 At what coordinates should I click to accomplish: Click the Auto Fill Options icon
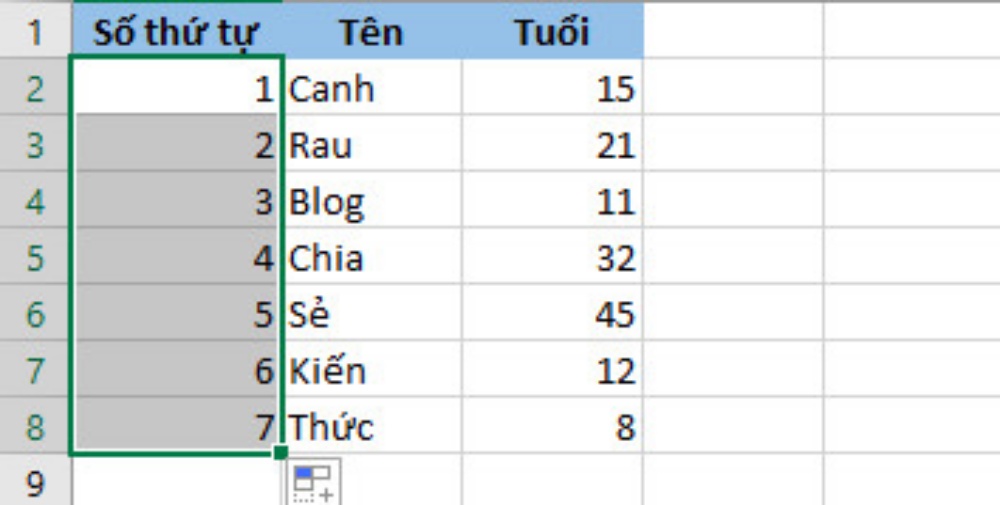coord(315,482)
